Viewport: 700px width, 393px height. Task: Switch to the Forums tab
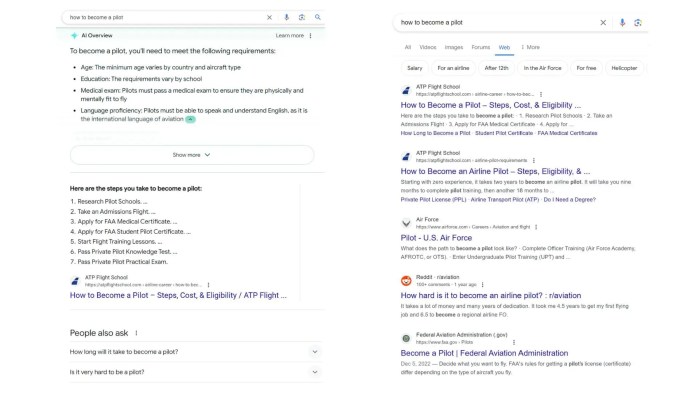tap(481, 47)
